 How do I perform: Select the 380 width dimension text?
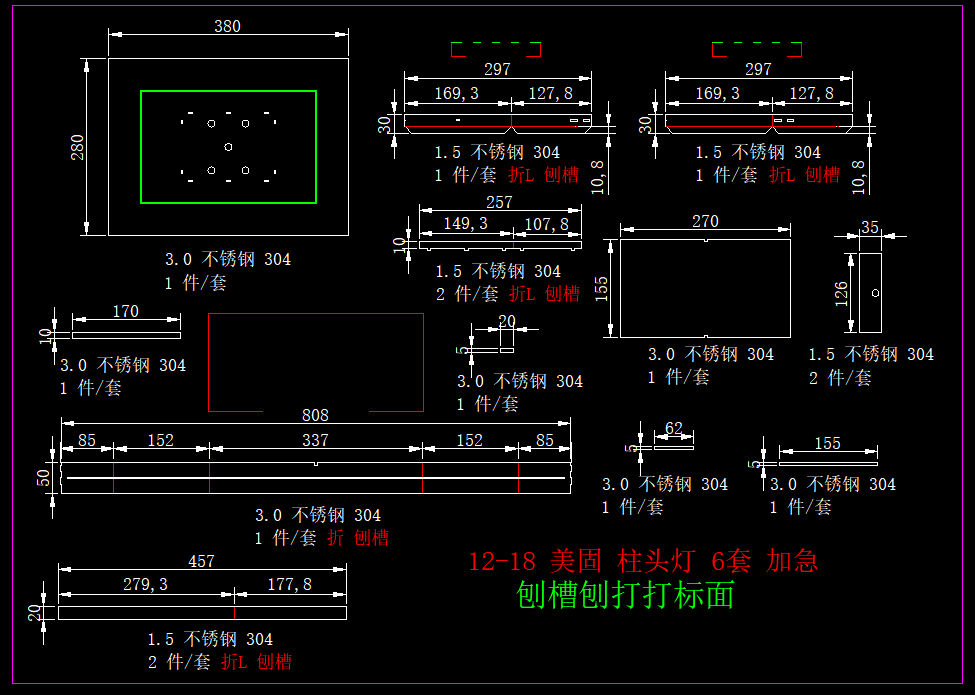227,26
